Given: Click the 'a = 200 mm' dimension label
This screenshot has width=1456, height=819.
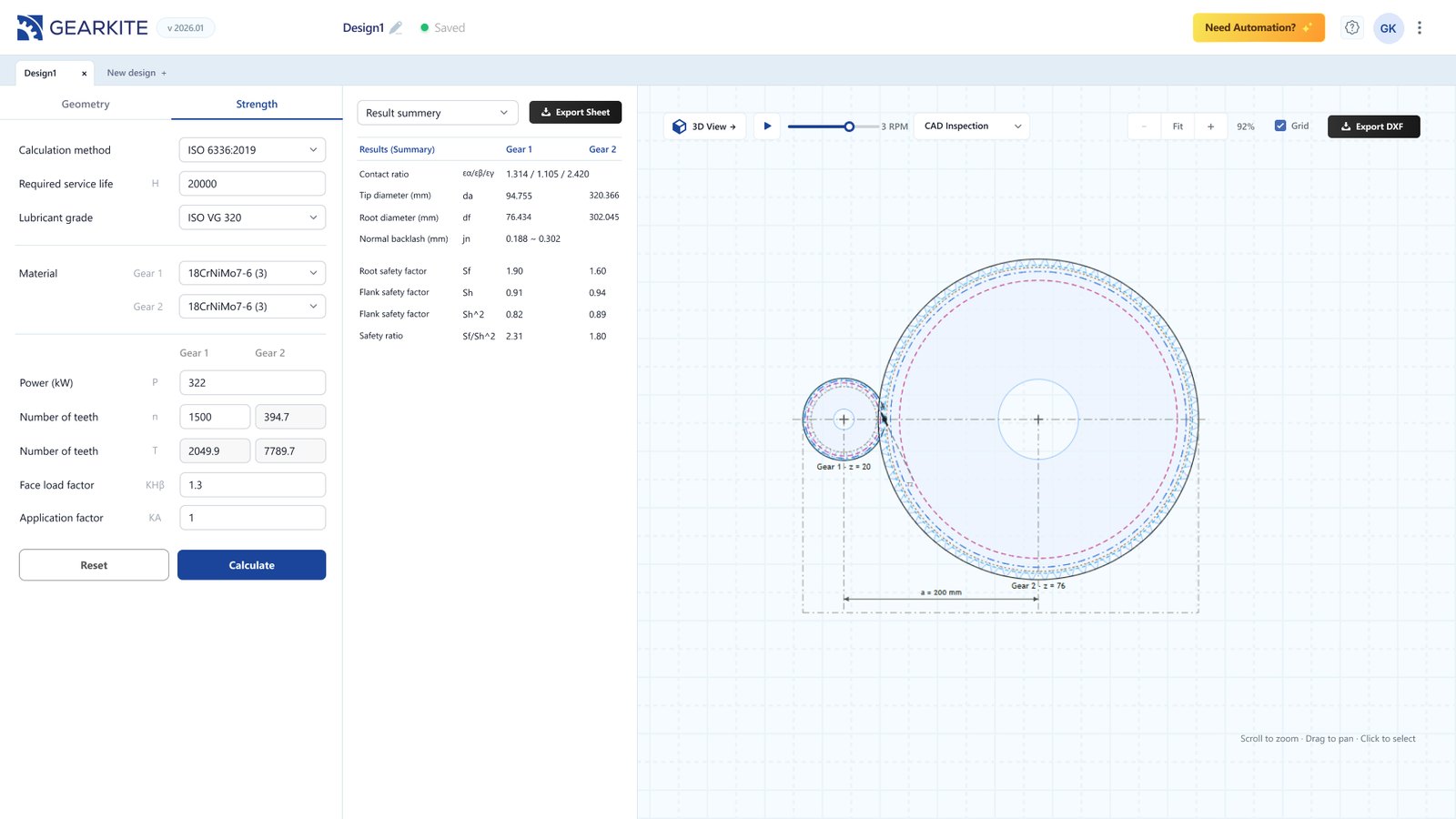Looking at the screenshot, I should point(941,592).
